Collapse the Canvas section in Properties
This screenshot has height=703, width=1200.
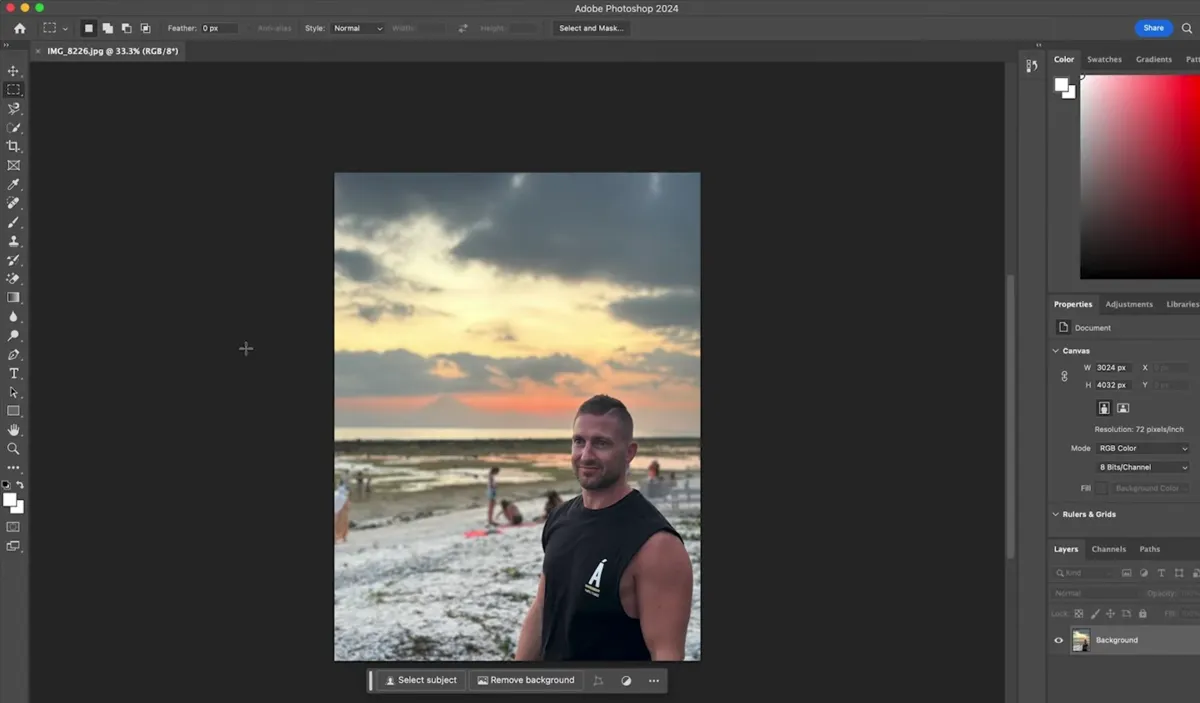pyautogui.click(x=1056, y=350)
